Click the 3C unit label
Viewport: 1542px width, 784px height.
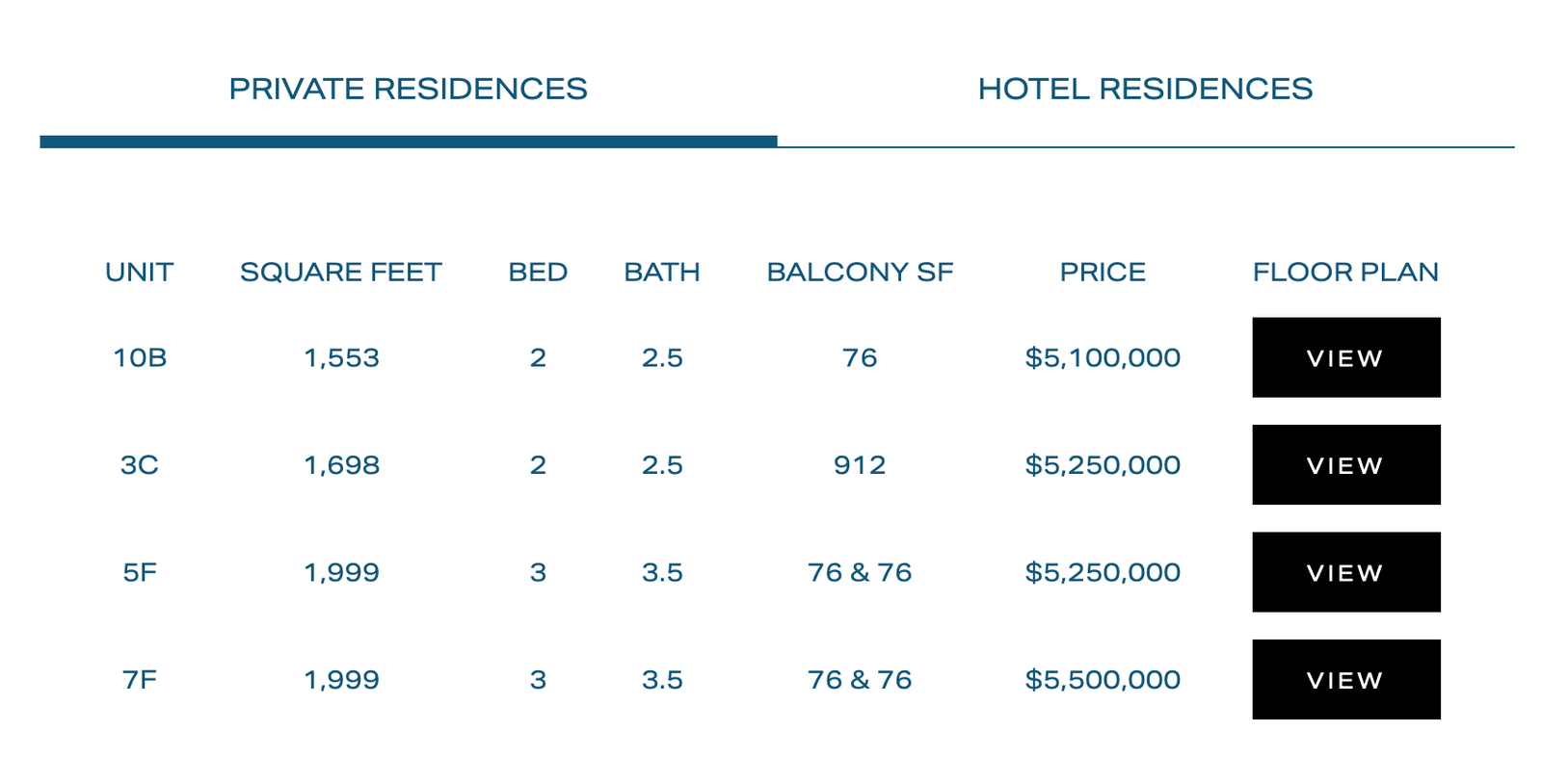(x=140, y=465)
